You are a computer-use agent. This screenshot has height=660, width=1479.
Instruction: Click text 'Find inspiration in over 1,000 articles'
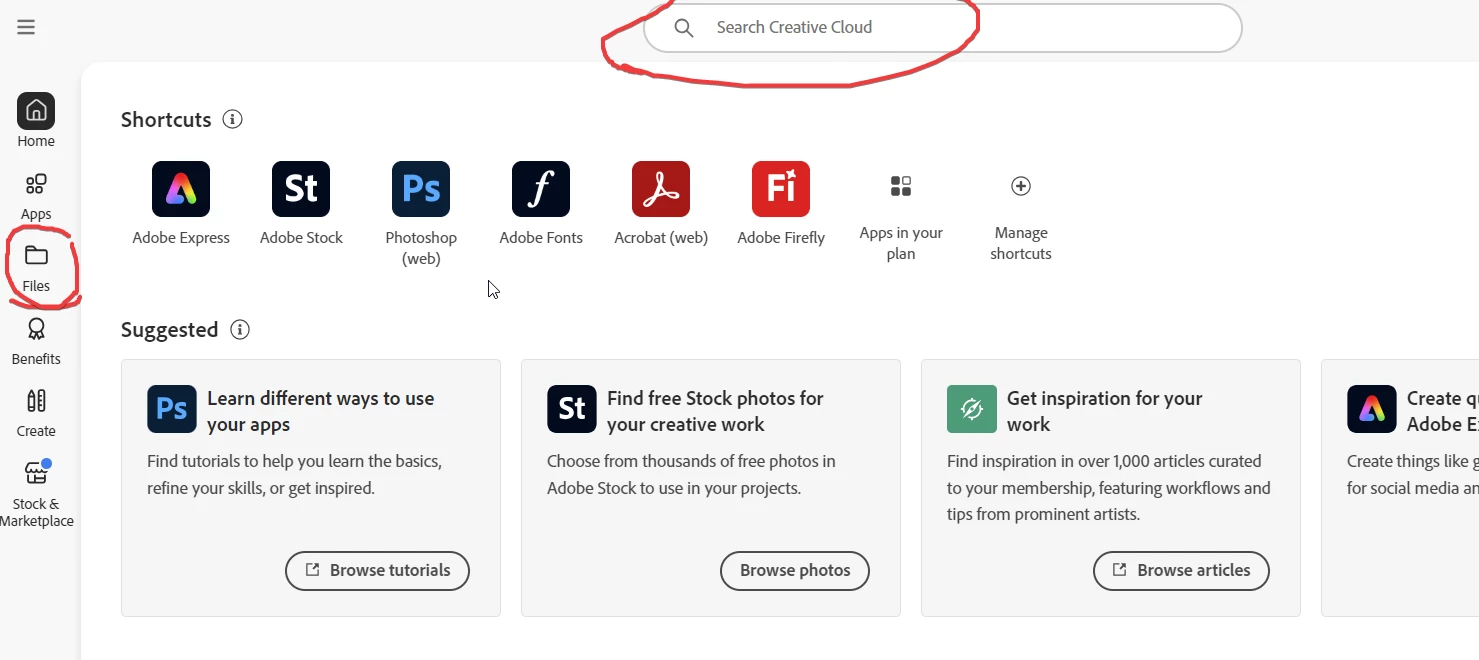coord(1109,488)
